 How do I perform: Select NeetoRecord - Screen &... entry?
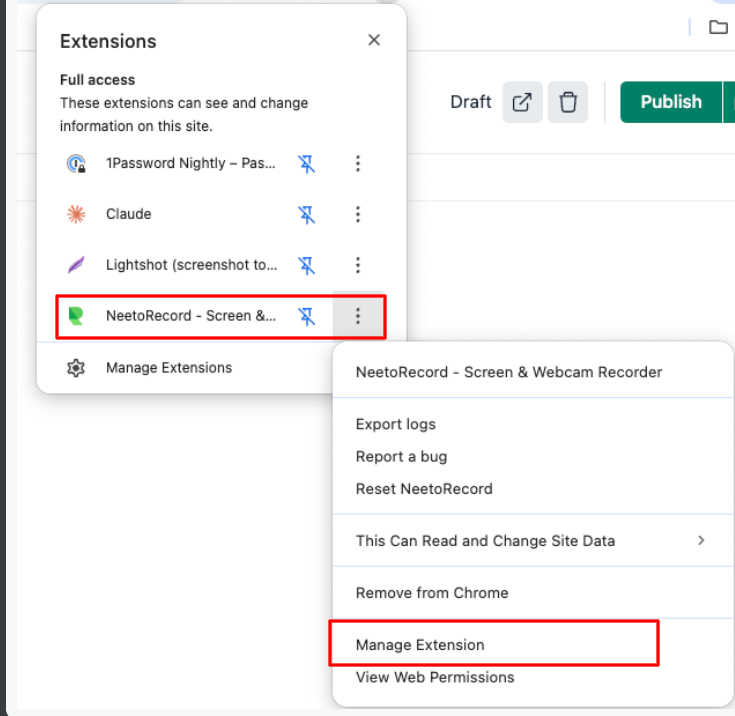[x=191, y=316]
